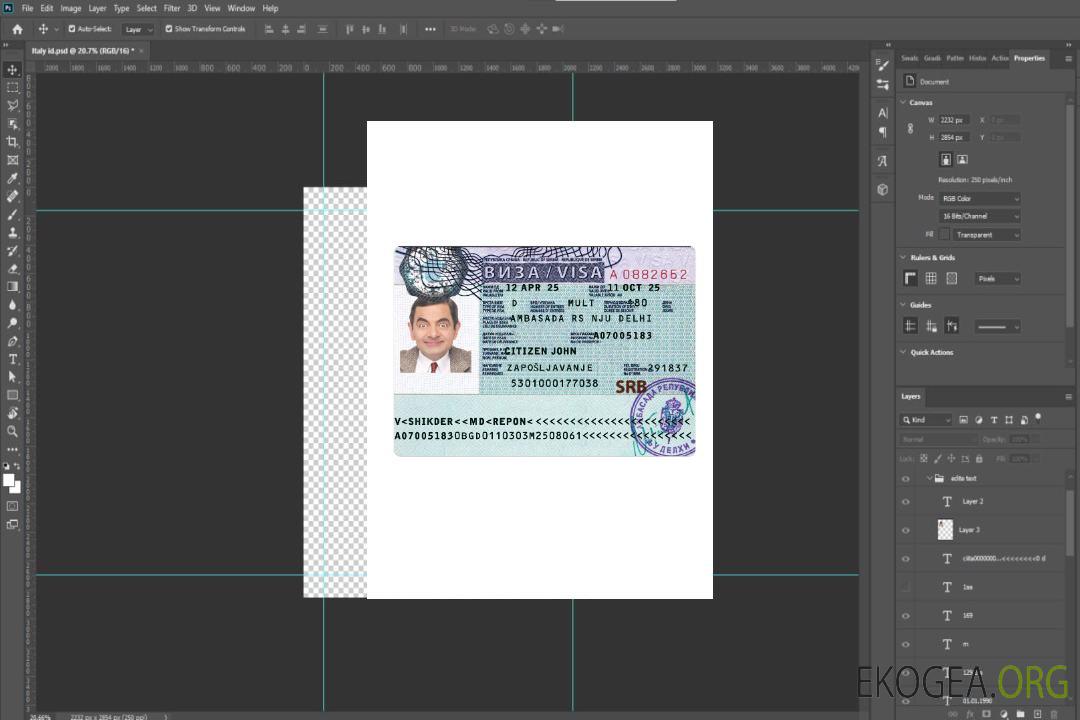The height and width of the screenshot is (720, 1080).
Task: Collapse the Canvas section
Action: pos(903,102)
